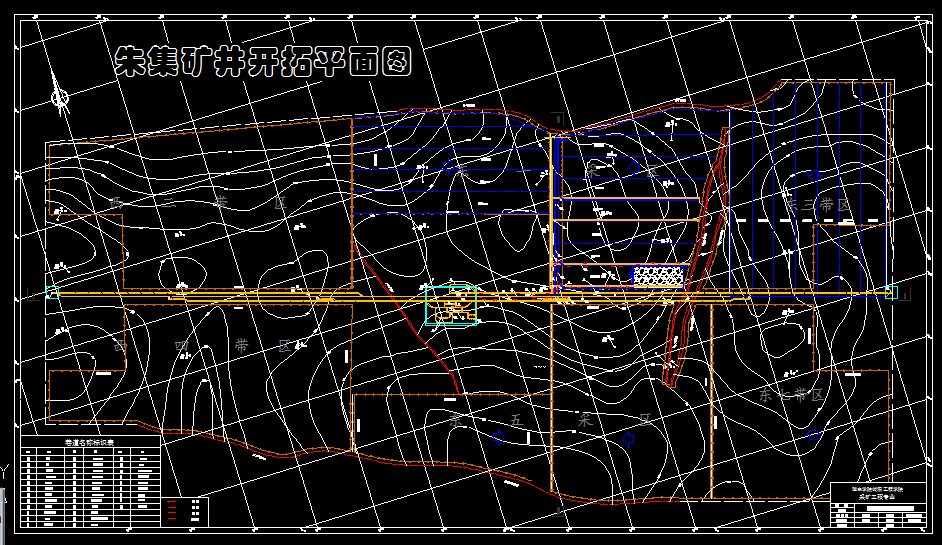Select the cyan square at the roadway's west end
This screenshot has height=545, width=942.
click(52, 292)
